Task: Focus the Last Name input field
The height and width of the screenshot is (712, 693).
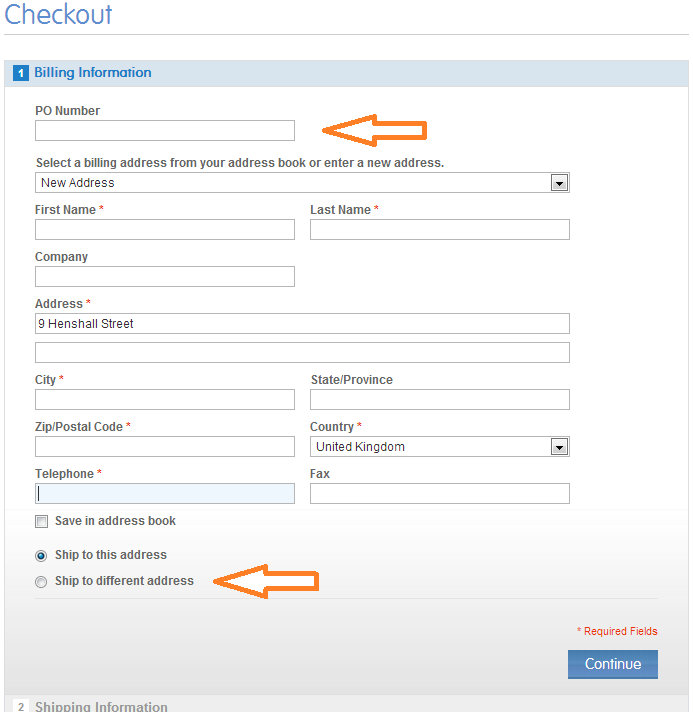Action: point(440,230)
